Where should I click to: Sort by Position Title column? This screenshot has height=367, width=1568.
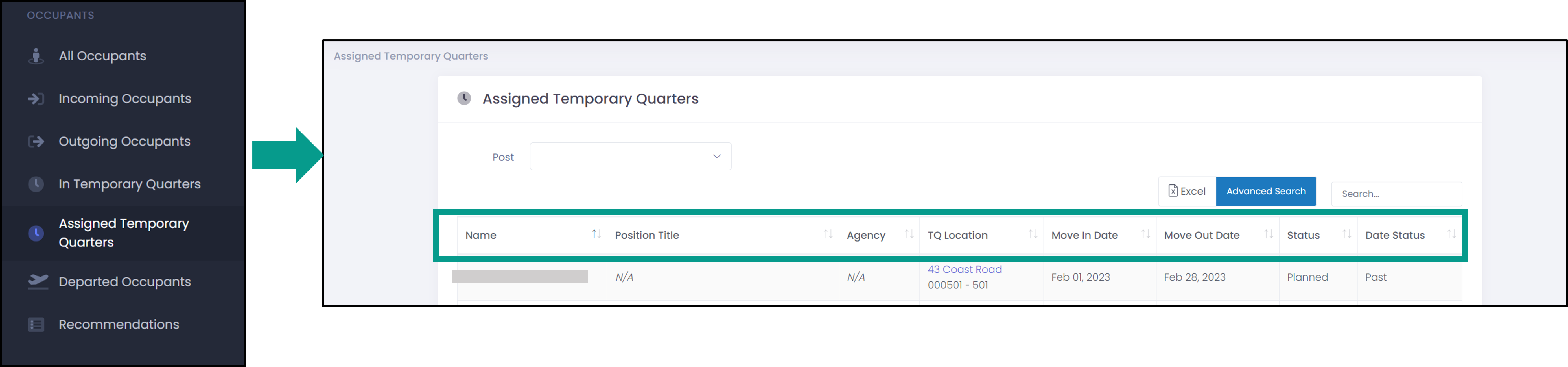(828, 235)
